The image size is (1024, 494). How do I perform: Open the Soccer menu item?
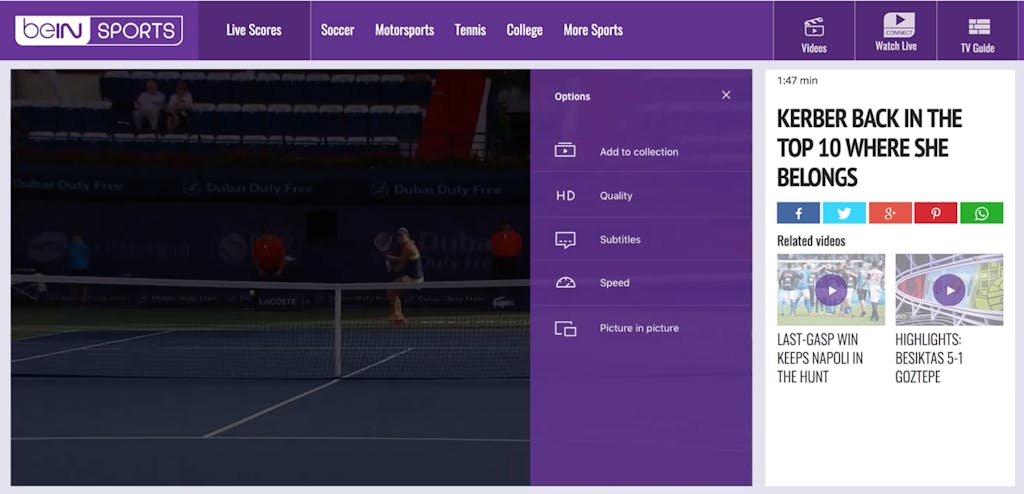pos(337,30)
